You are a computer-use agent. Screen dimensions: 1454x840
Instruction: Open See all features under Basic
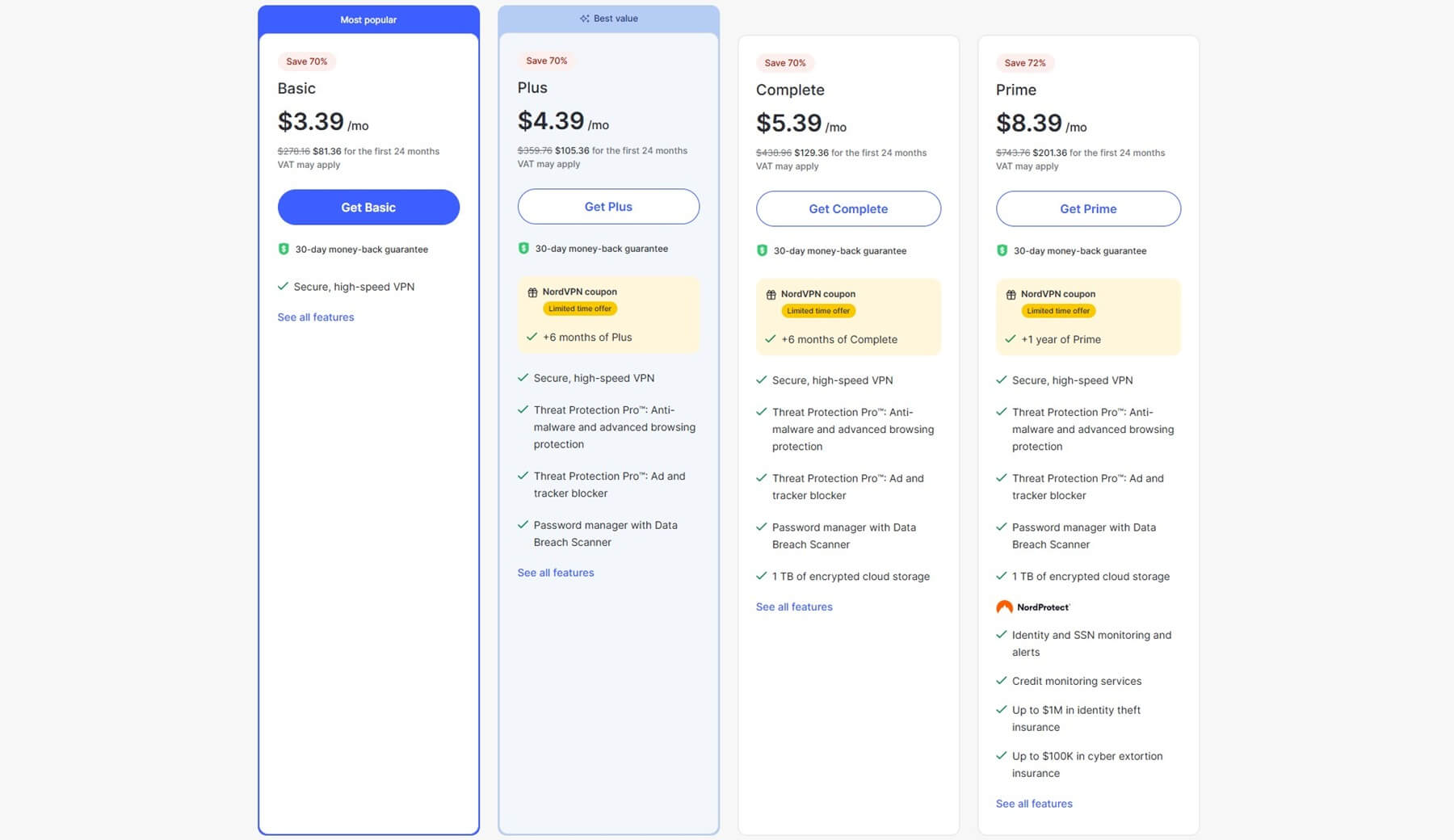[x=316, y=317]
